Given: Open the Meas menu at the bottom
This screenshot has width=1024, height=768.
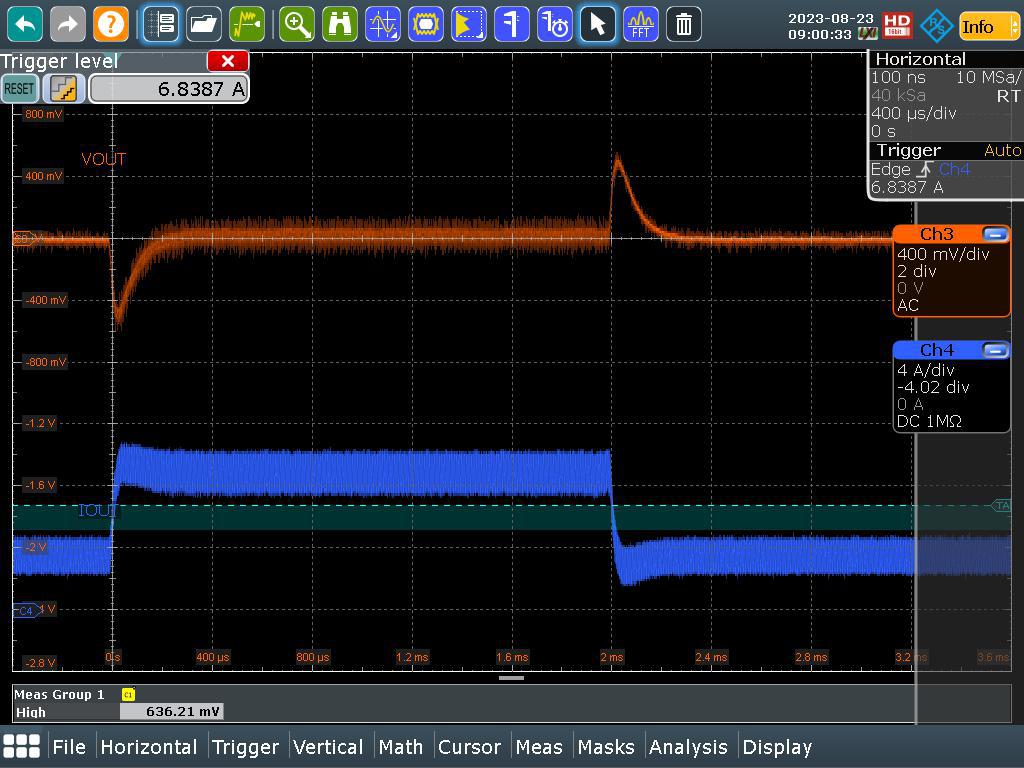Looking at the screenshot, I should pos(540,747).
